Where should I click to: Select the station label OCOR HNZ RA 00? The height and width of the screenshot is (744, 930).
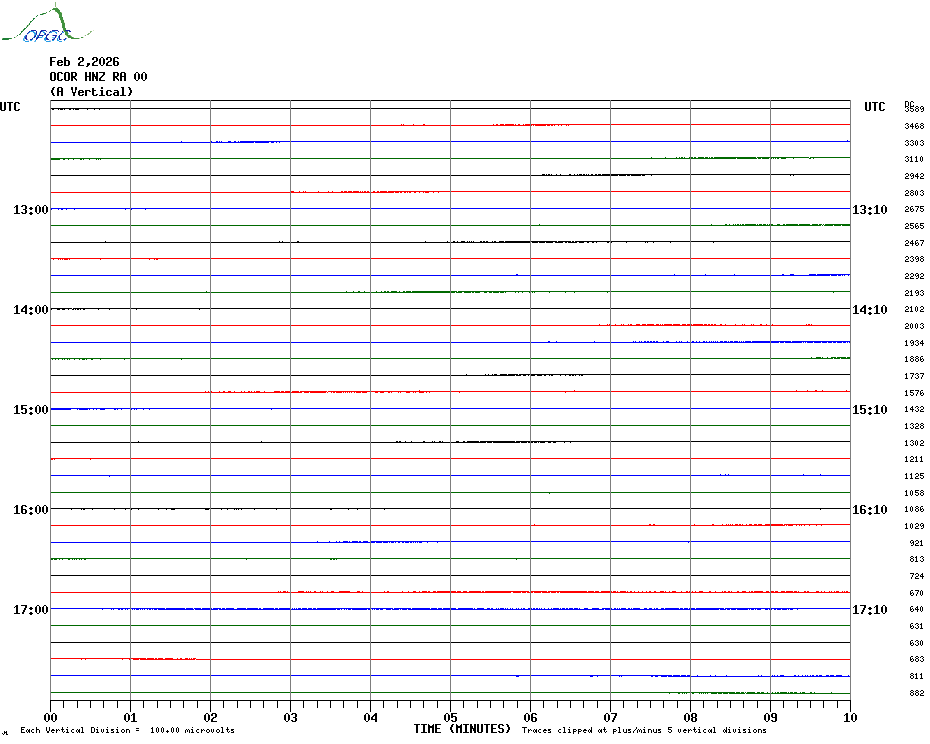[98, 77]
